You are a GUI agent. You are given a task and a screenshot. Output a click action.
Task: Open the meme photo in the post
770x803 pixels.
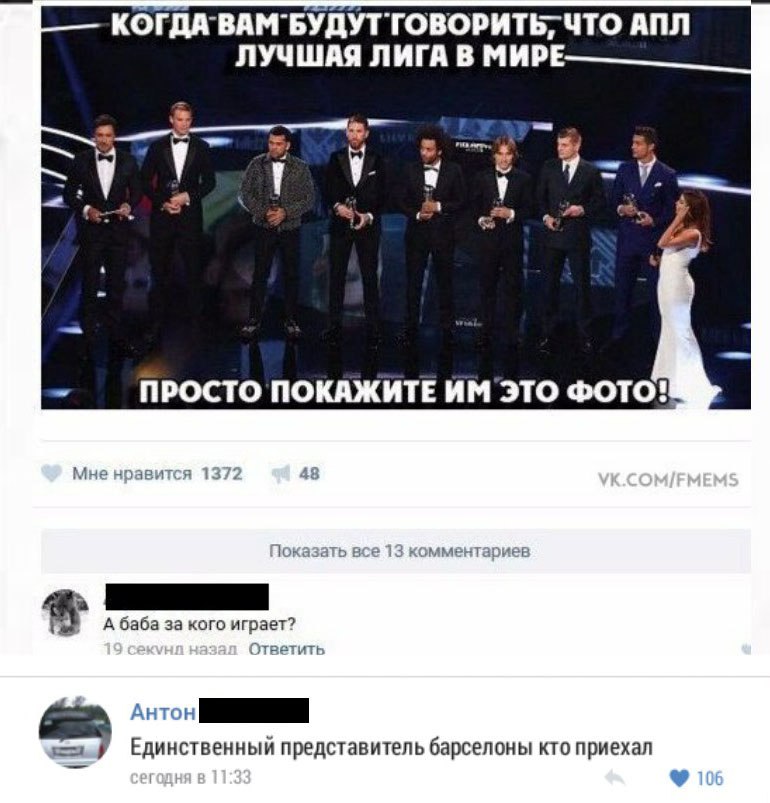(x=396, y=207)
